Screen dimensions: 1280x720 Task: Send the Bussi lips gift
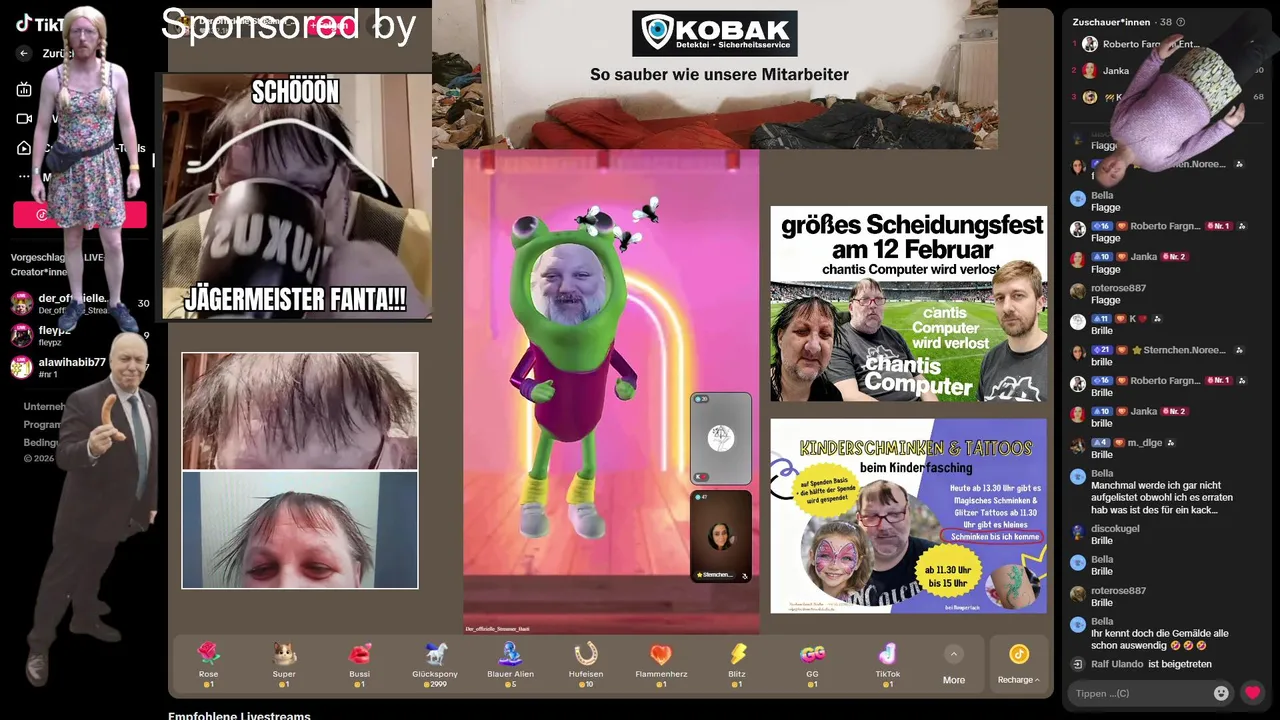tap(359, 665)
